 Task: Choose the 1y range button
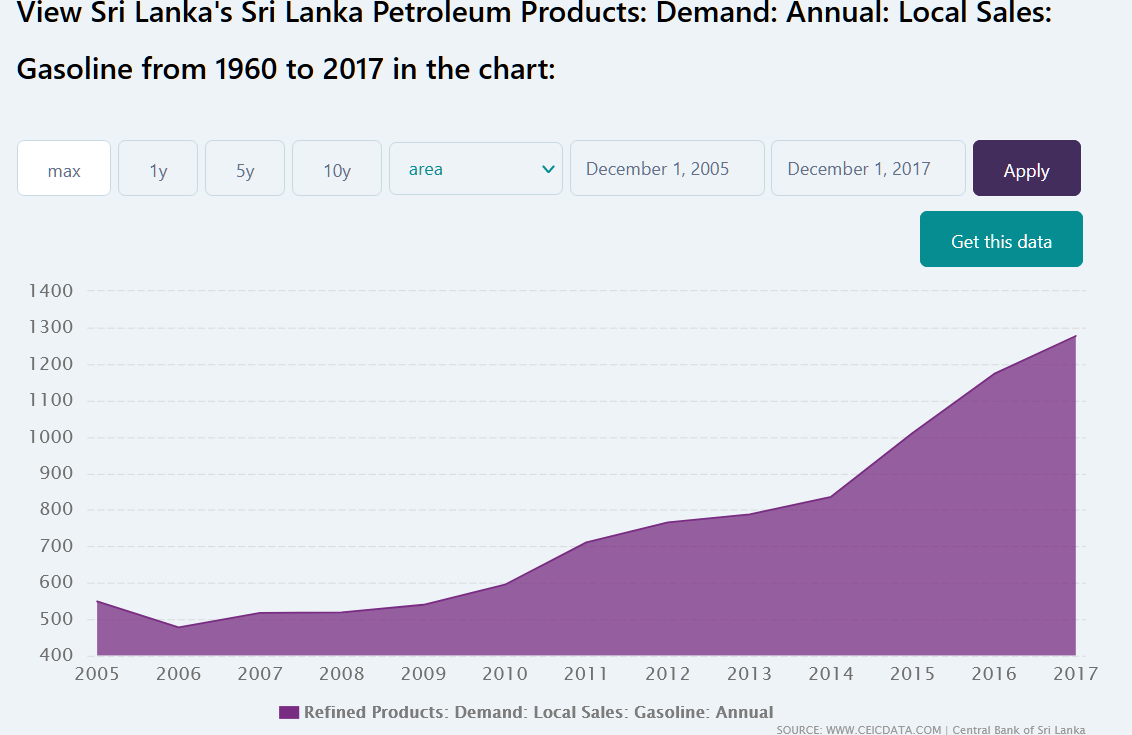pos(158,168)
